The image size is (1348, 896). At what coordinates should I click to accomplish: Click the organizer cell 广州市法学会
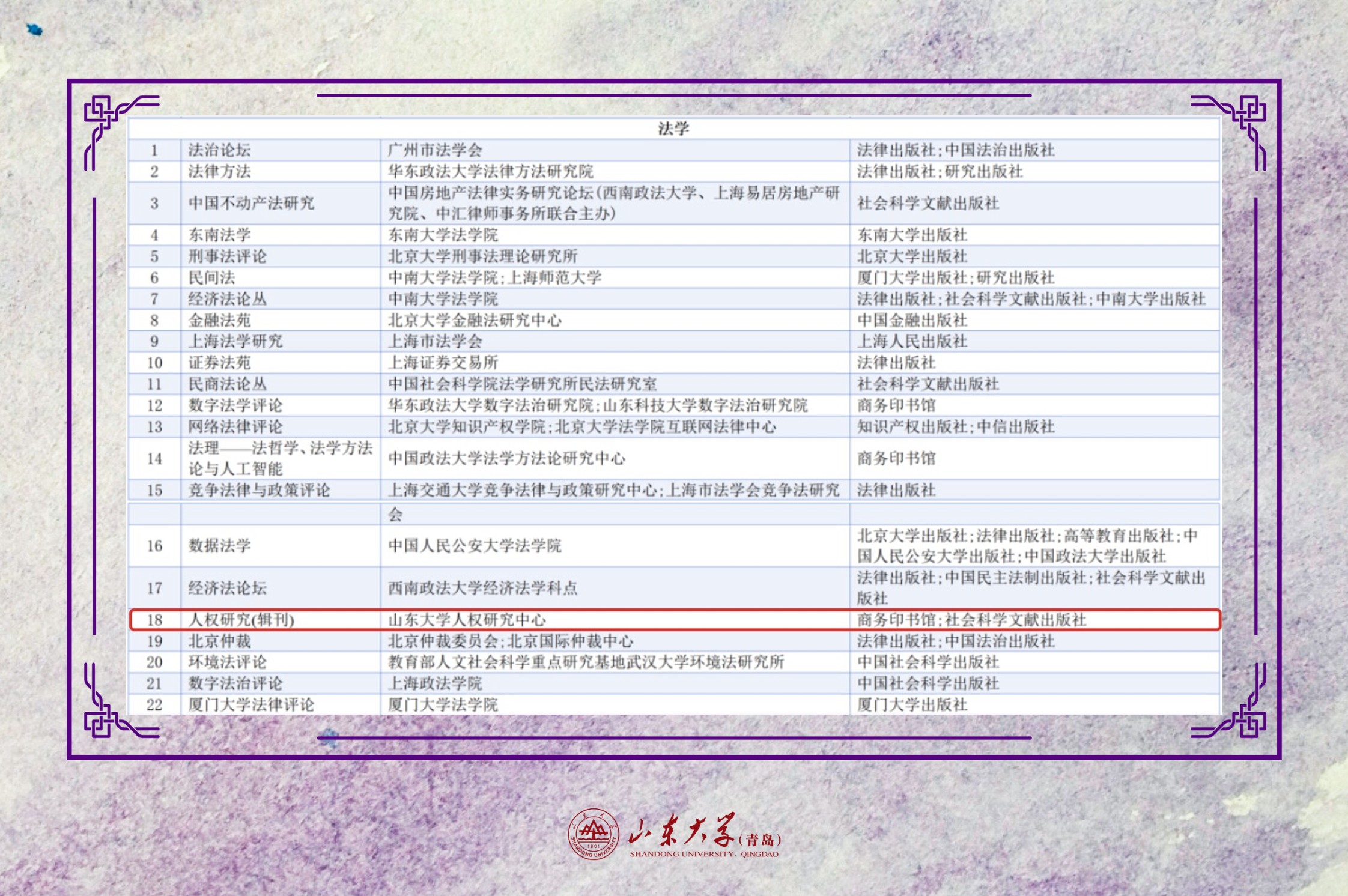click(x=435, y=150)
